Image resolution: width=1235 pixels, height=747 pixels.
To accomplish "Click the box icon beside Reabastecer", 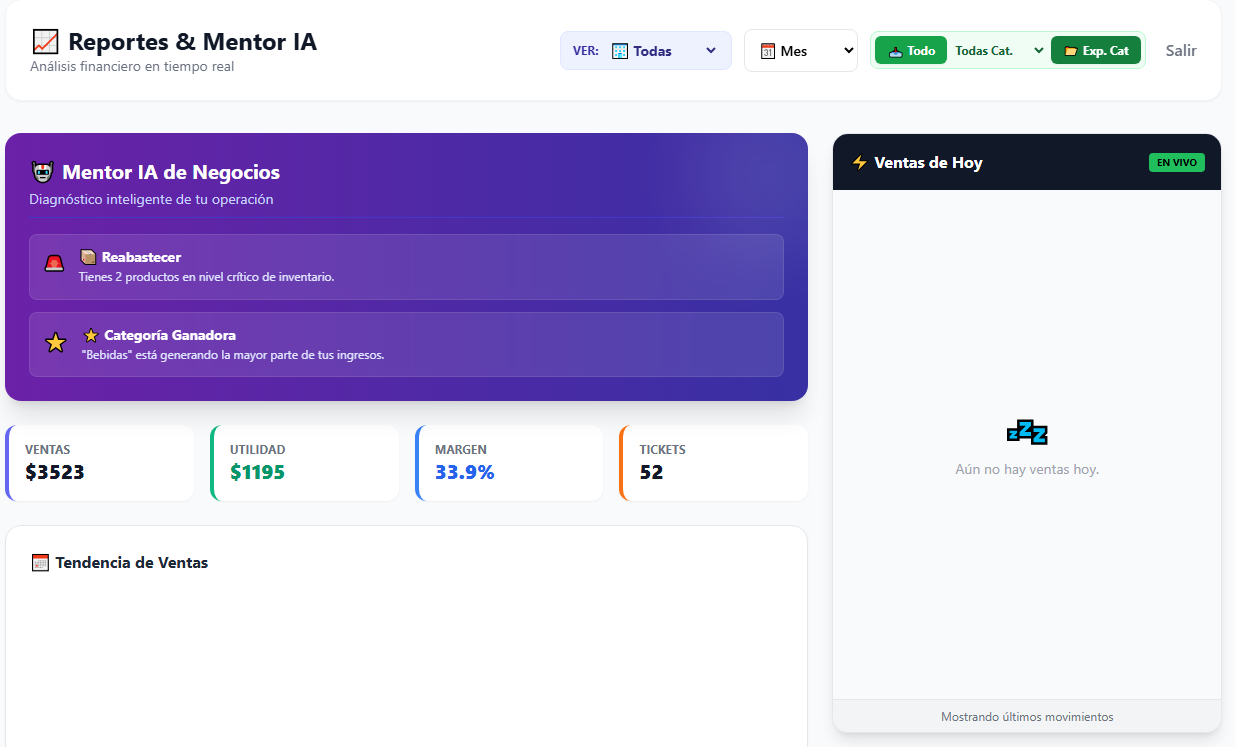I will (88, 257).
